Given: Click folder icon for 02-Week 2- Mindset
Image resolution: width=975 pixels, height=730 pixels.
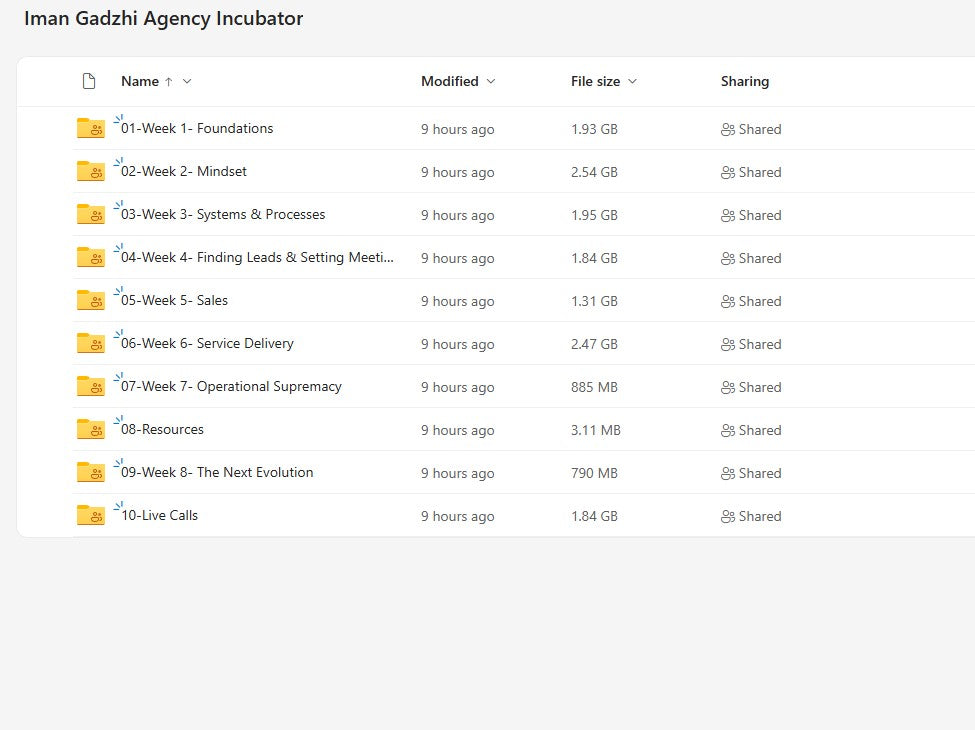Looking at the screenshot, I should click(x=90, y=171).
